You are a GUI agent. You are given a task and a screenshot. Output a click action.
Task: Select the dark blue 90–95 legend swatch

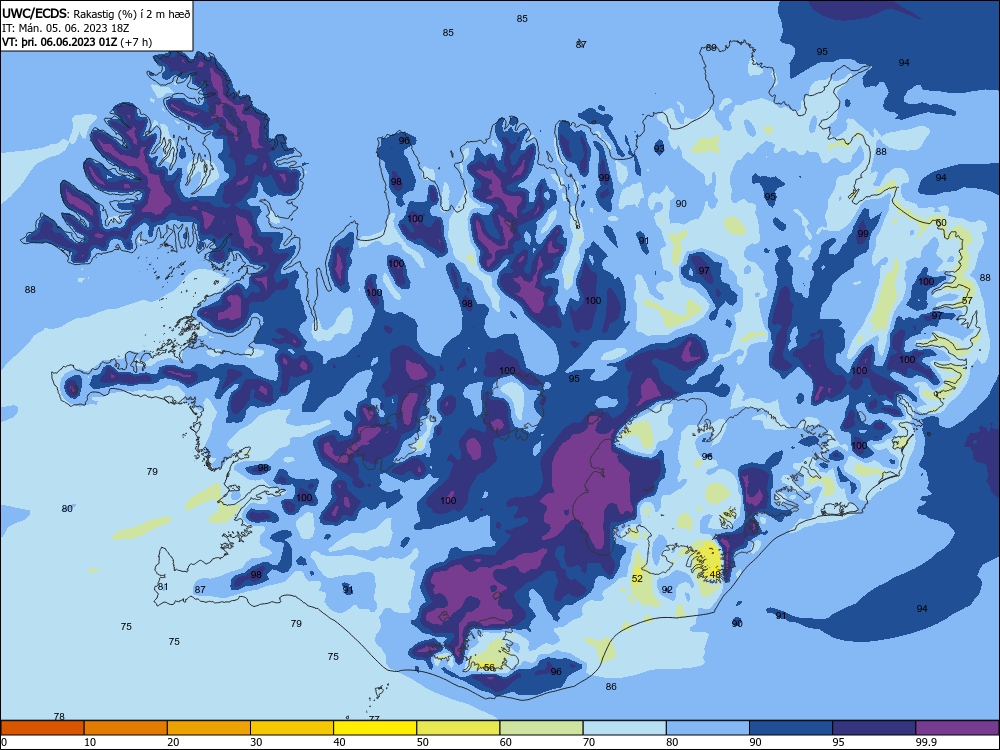click(x=791, y=728)
